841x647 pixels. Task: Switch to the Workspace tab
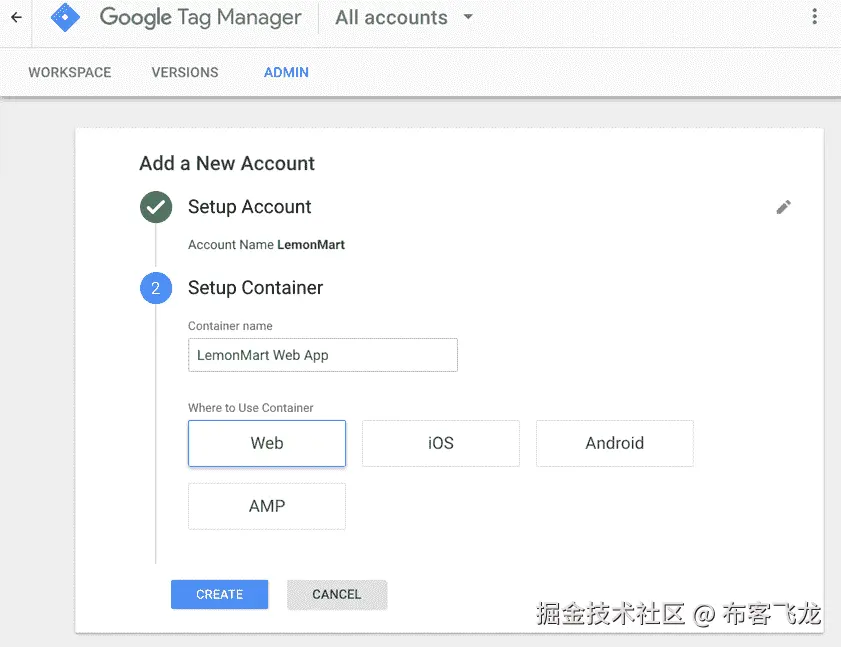70,72
